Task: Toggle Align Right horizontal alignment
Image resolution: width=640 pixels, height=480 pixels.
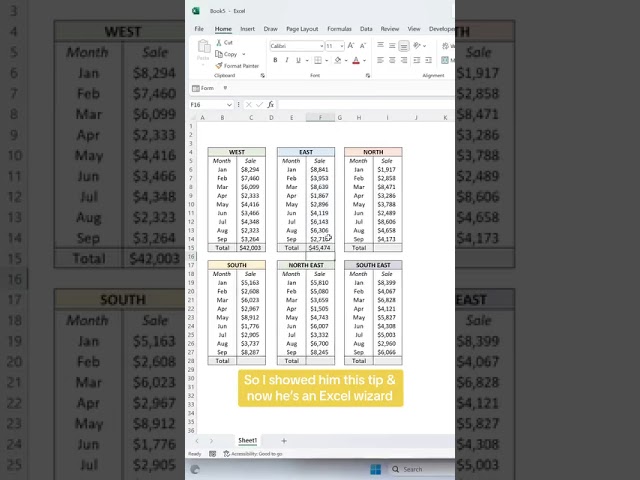Action: (x=404, y=60)
